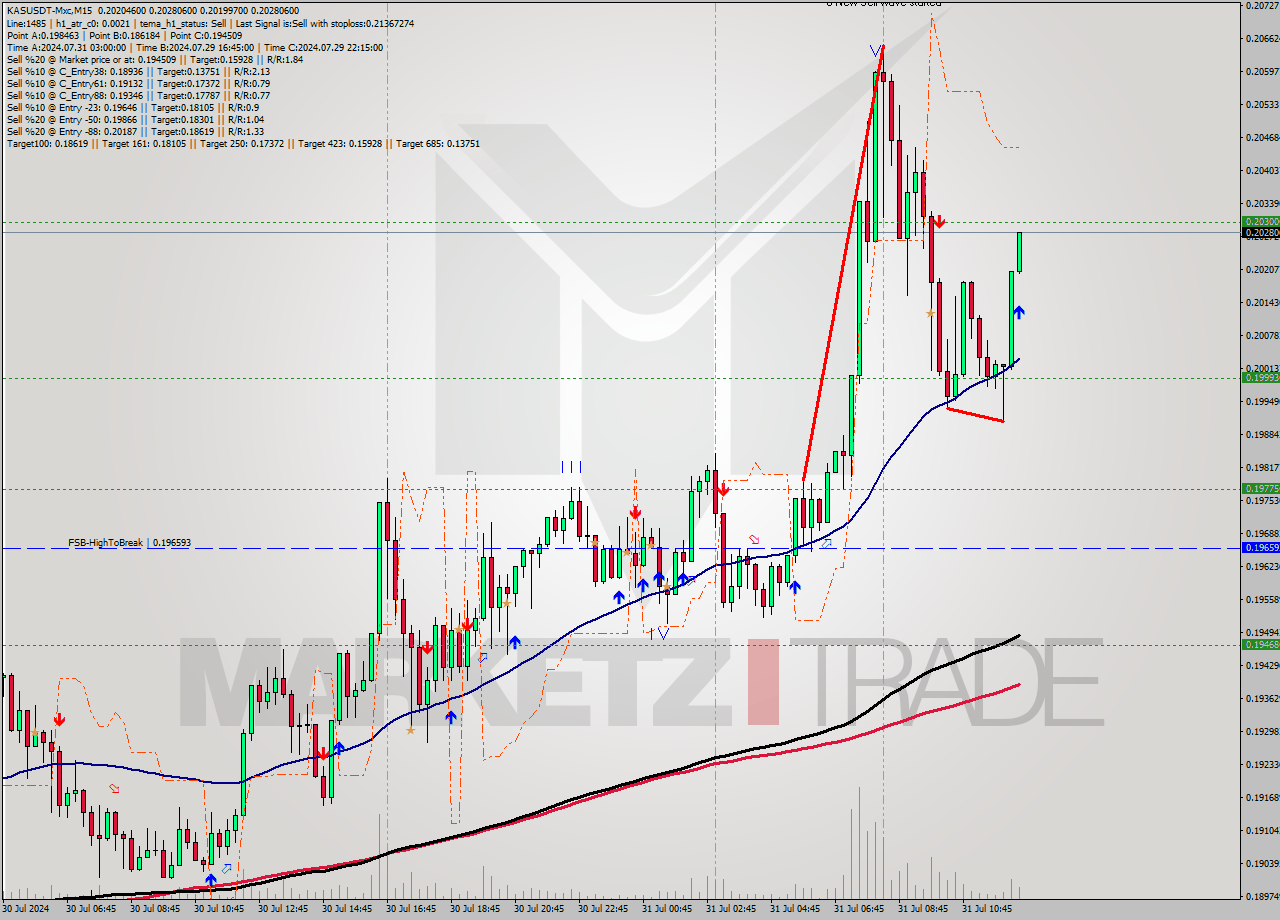
Task: Select the green 0.20300 price tag
Action: 1260,221
